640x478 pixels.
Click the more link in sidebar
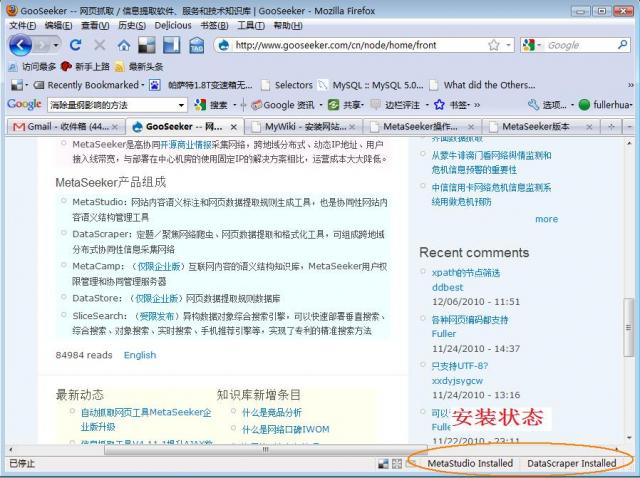click(546, 219)
